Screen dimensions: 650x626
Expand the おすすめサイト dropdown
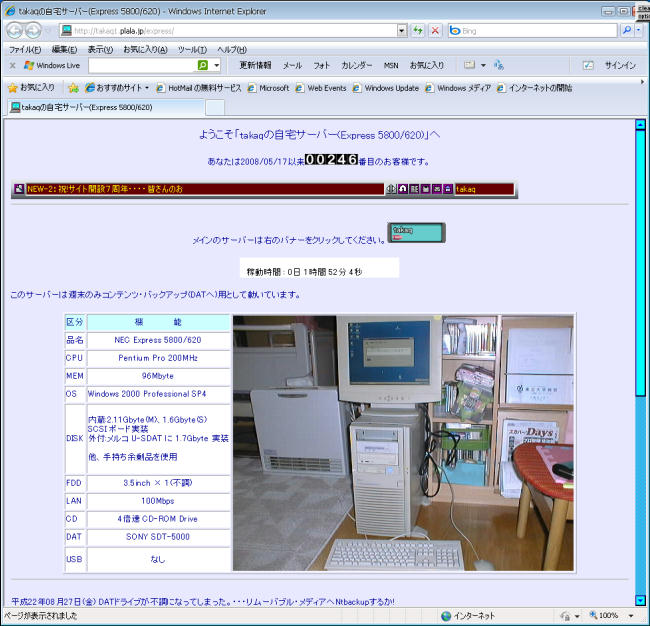point(147,88)
